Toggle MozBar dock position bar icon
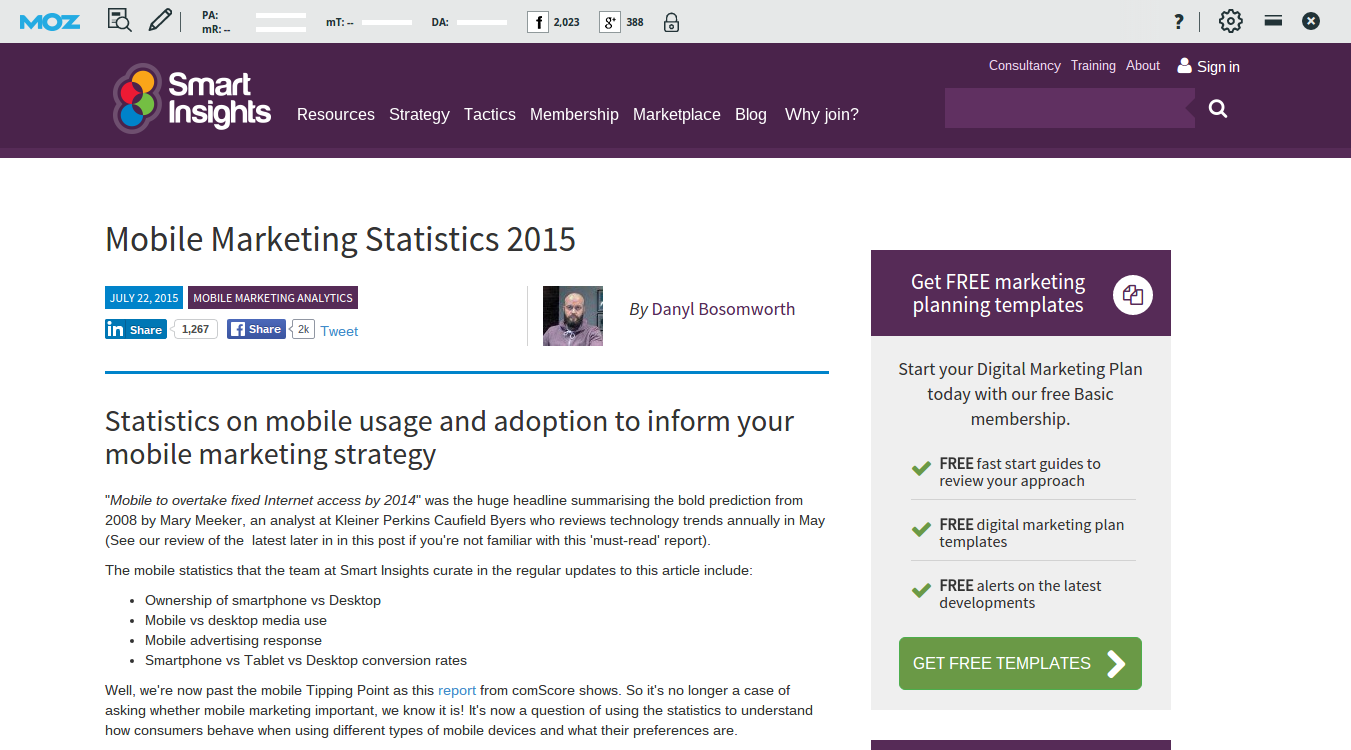The image size is (1351, 750). click(1273, 21)
